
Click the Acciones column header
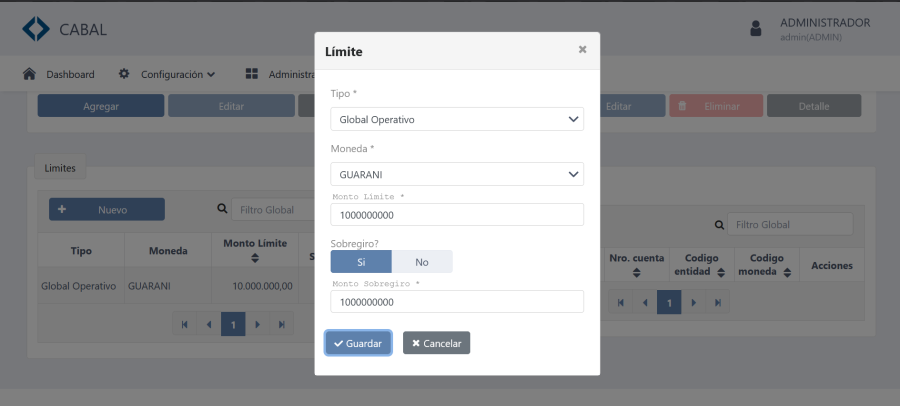(832, 265)
